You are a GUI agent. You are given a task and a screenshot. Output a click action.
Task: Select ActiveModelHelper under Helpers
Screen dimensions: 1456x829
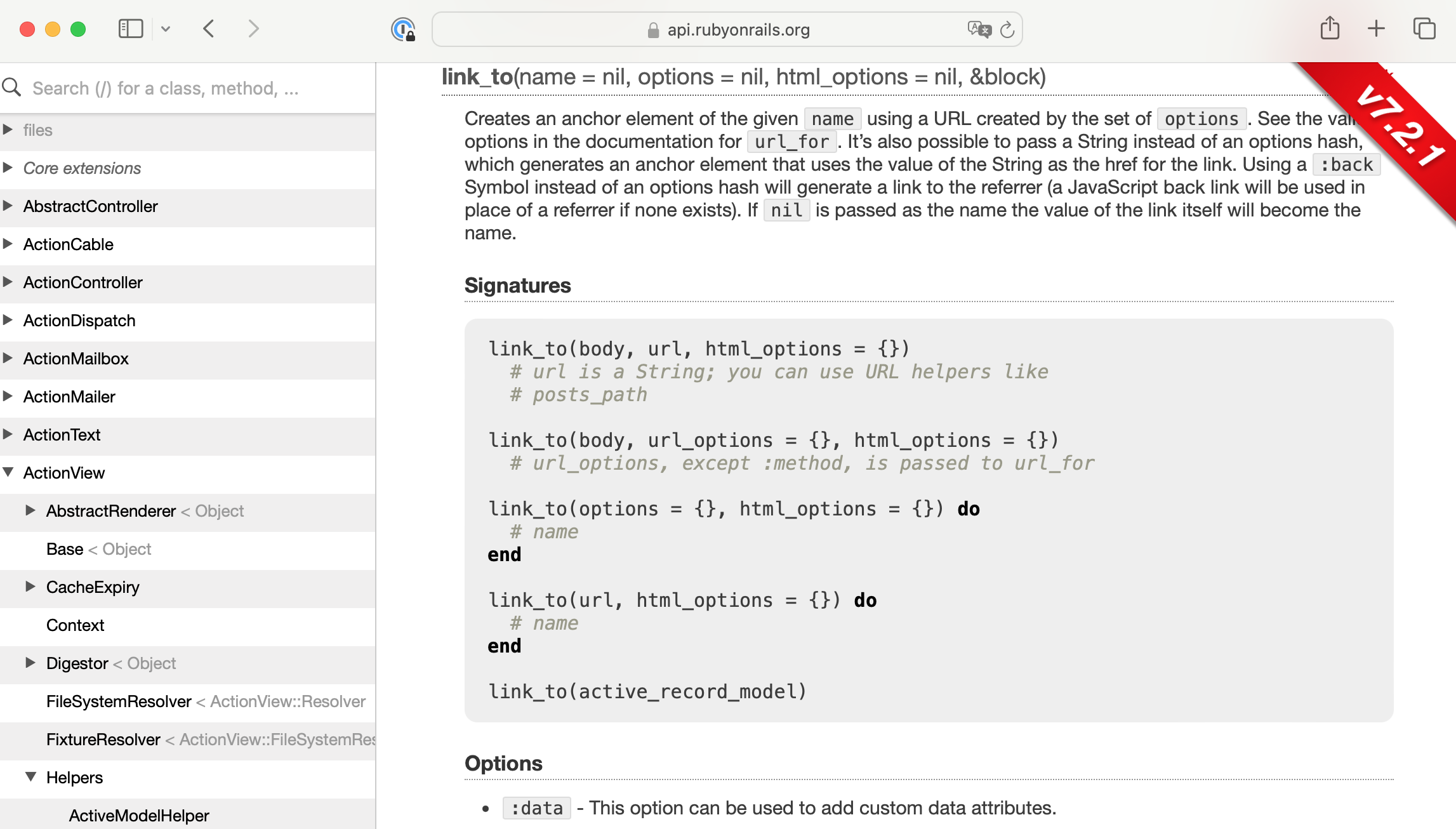pos(138,815)
